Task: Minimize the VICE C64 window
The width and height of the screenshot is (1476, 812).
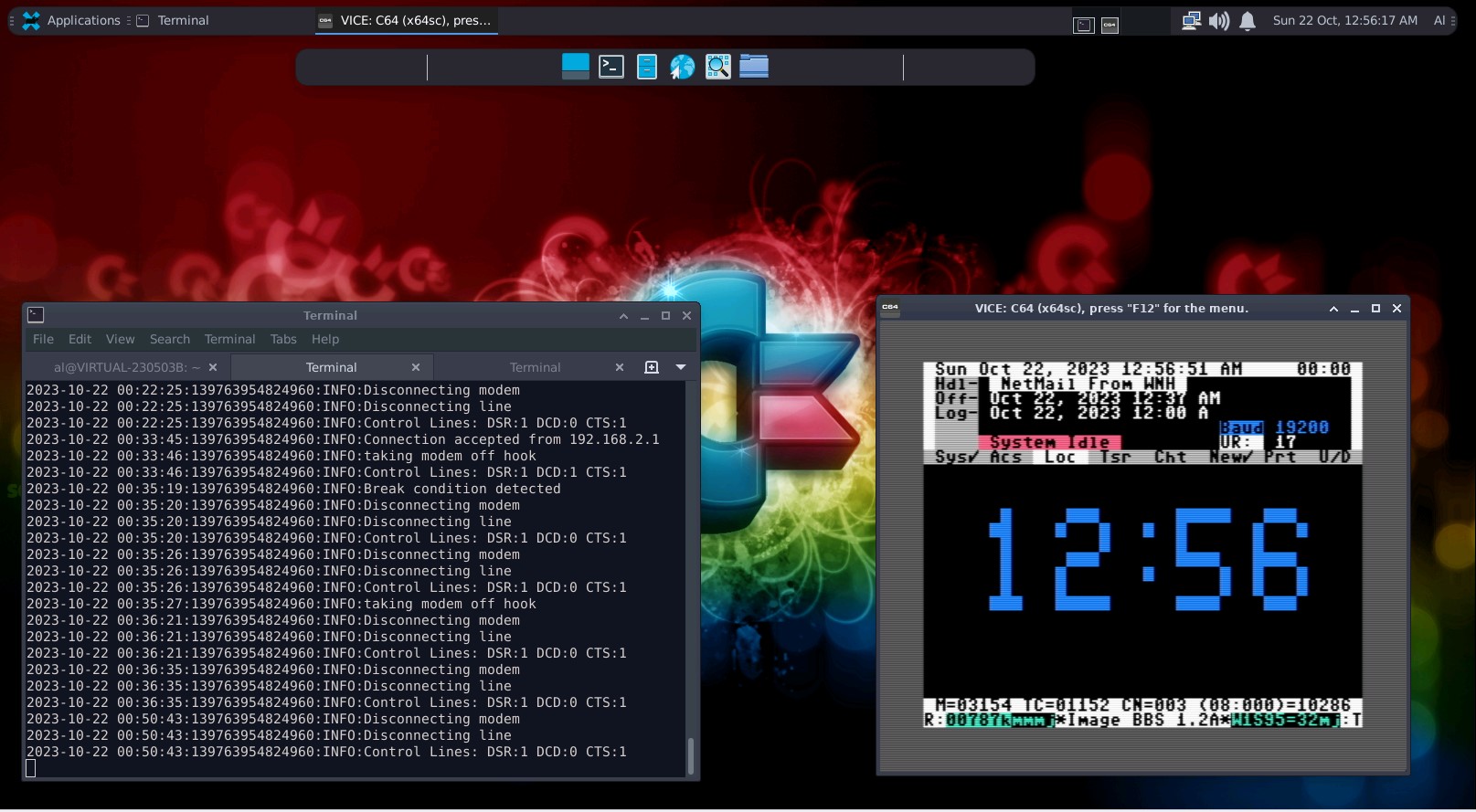Action: point(1354,309)
